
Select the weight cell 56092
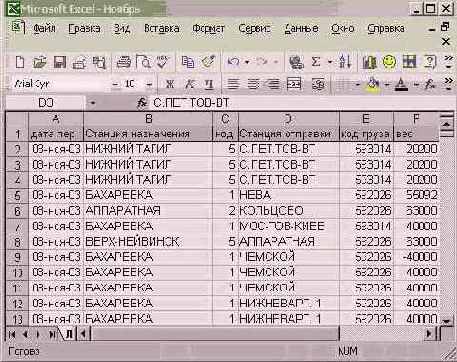416,195
